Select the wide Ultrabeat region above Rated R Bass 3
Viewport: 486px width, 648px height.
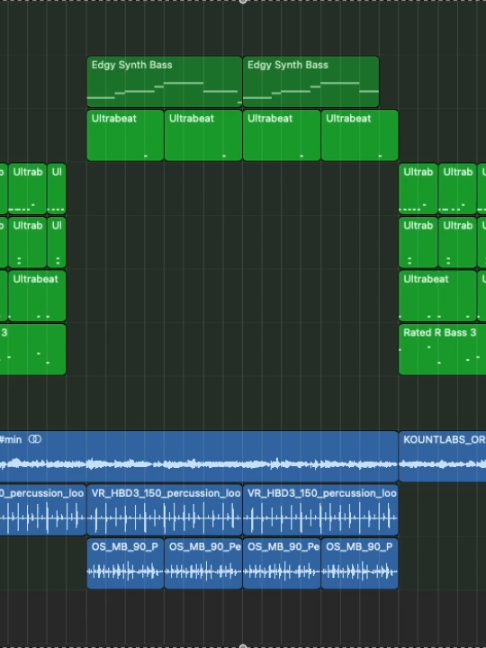click(438, 296)
